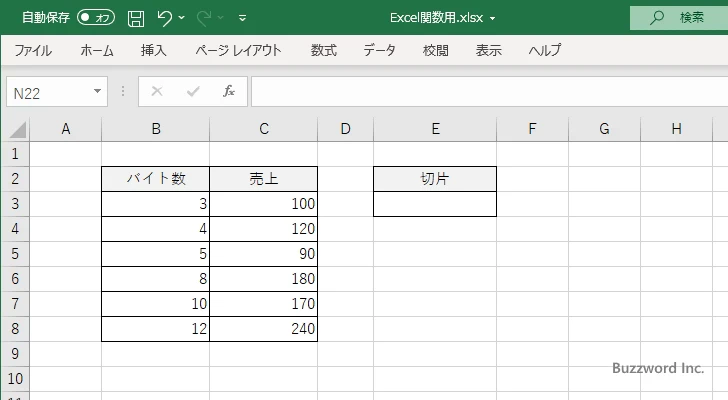The image size is (728, 400).
Task: Expand the Name Box dropdown arrow
Action: coord(98,91)
